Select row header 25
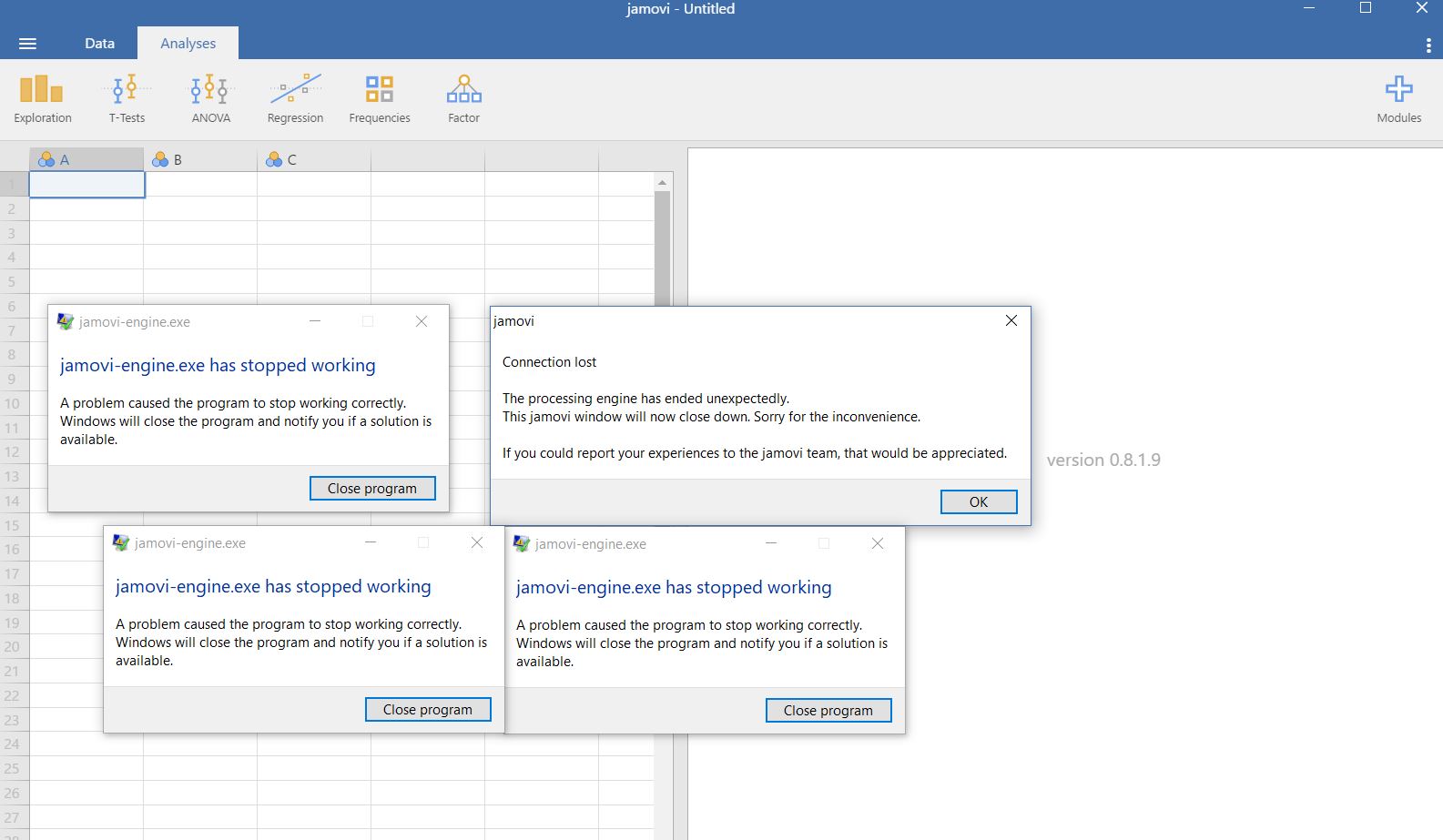Image resolution: width=1443 pixels, height=840 pixels. pos(12,768)
